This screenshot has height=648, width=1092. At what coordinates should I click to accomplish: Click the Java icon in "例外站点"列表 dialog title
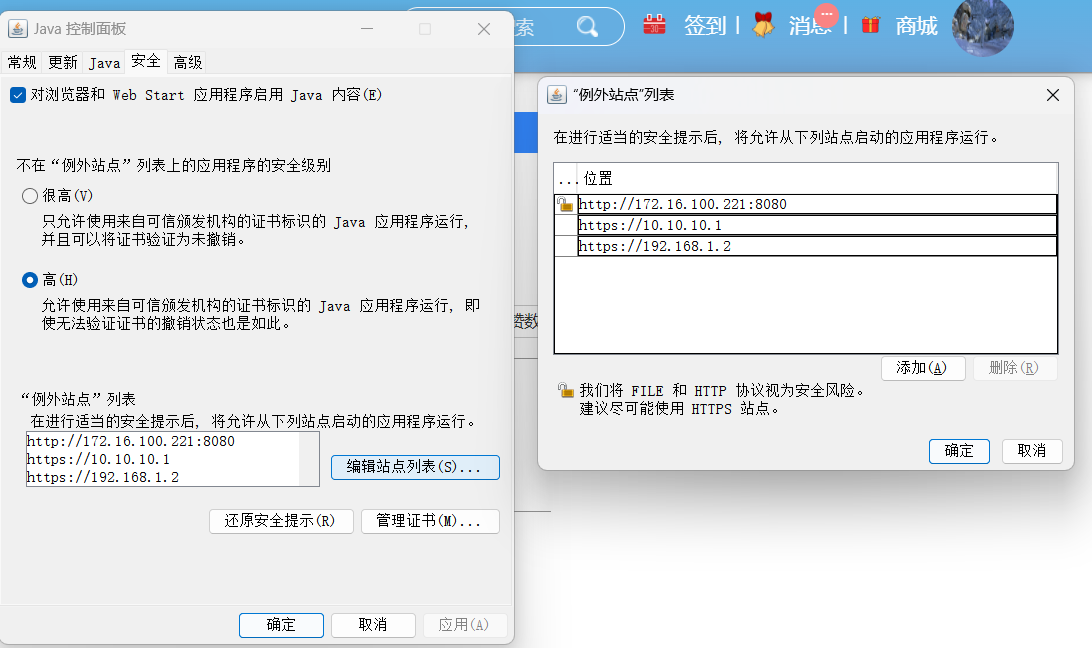tap(556, 95)
